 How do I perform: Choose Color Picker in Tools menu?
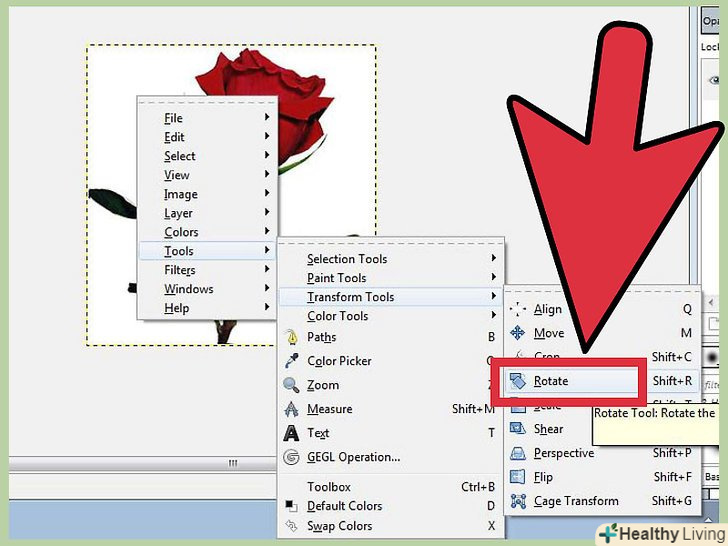point(390,361)
